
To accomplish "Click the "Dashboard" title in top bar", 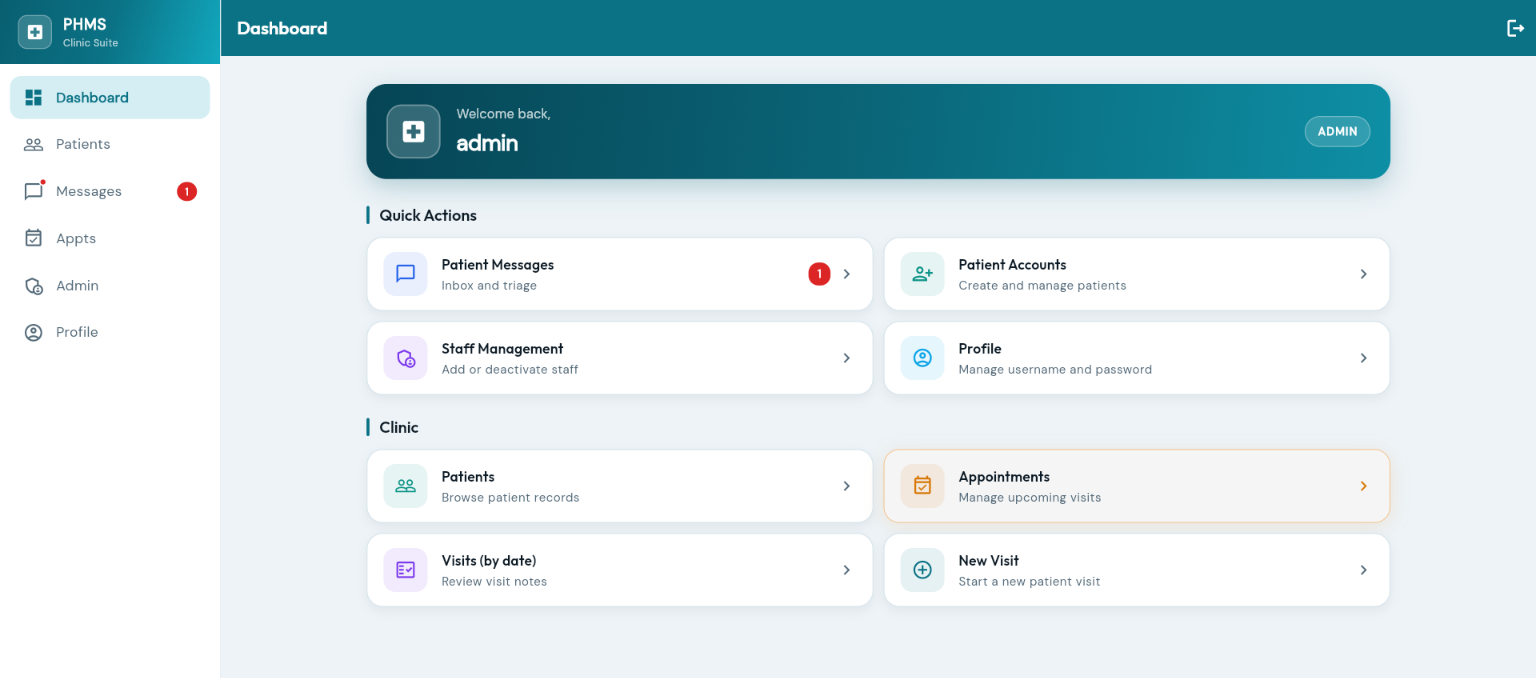I will click(282, 28).
